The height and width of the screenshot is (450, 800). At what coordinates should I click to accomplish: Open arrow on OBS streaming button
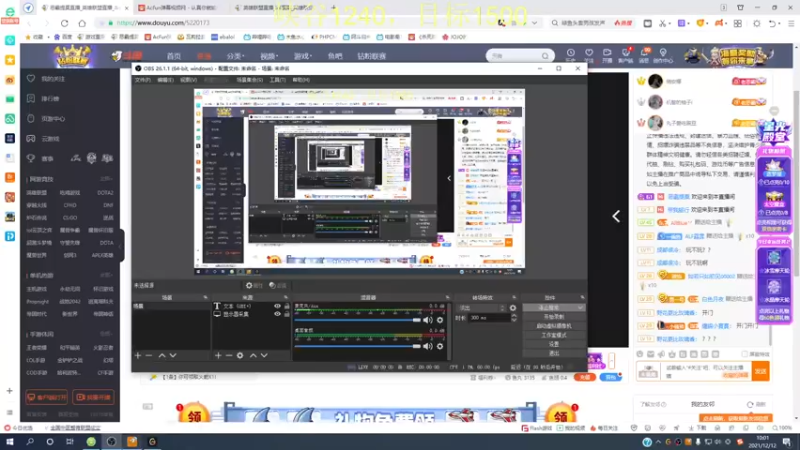click(x=581, y=308)
